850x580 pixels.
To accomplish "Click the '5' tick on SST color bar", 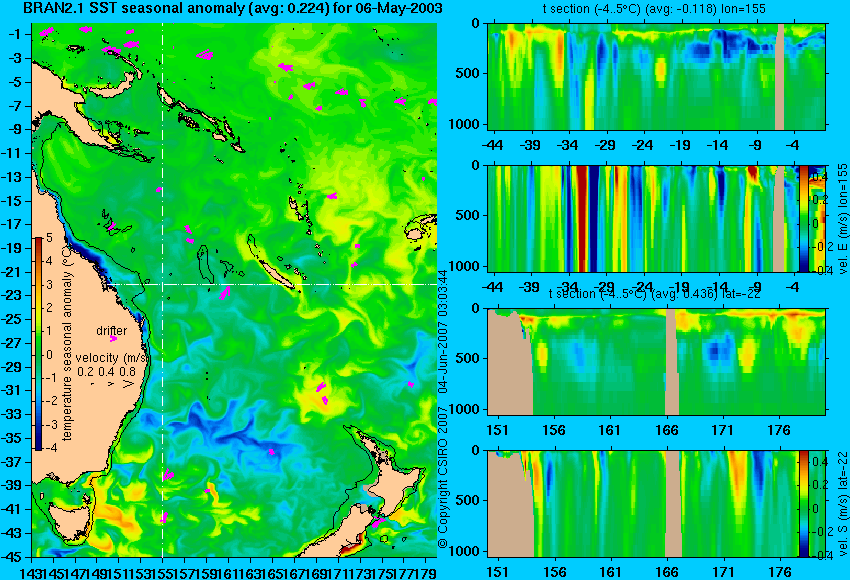I will pyautogui.click(x=49, y=237).
